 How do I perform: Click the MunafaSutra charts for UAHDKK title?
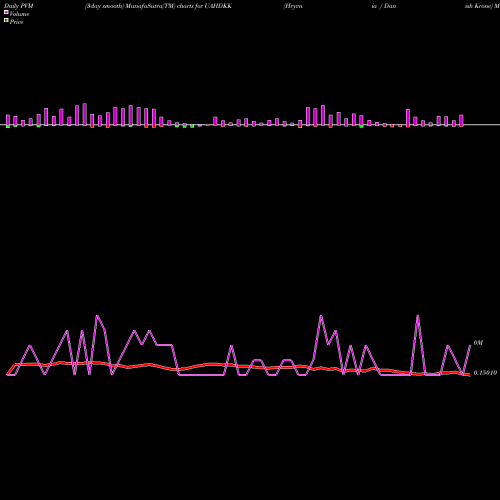tap(158, 6)
